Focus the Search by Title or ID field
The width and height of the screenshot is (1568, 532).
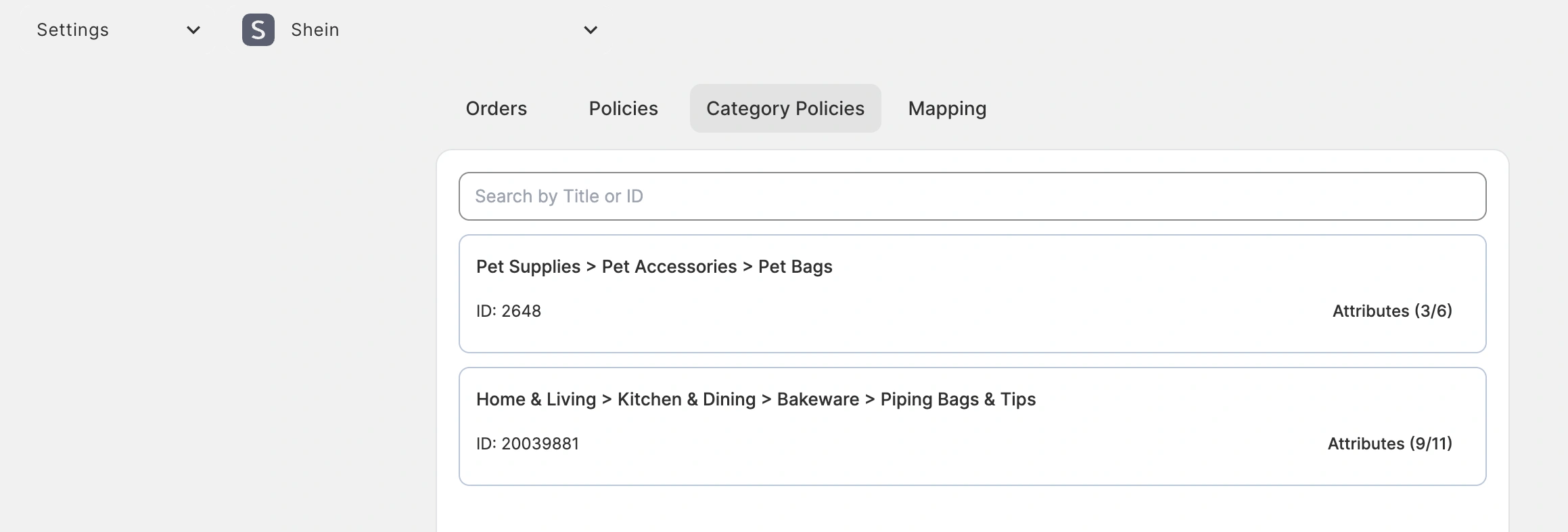(x=972, y=196)
